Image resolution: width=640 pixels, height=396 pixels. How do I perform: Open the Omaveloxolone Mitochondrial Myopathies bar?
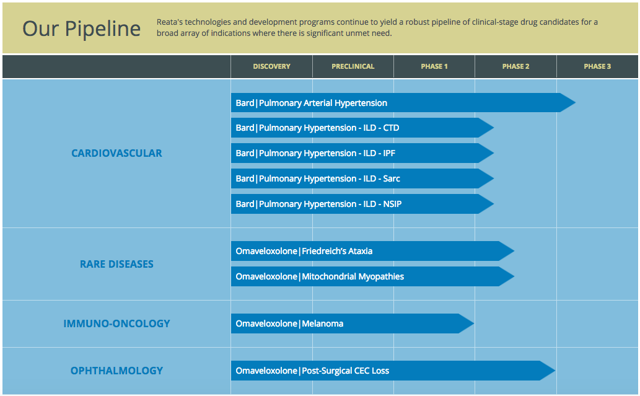pos(373,276)
